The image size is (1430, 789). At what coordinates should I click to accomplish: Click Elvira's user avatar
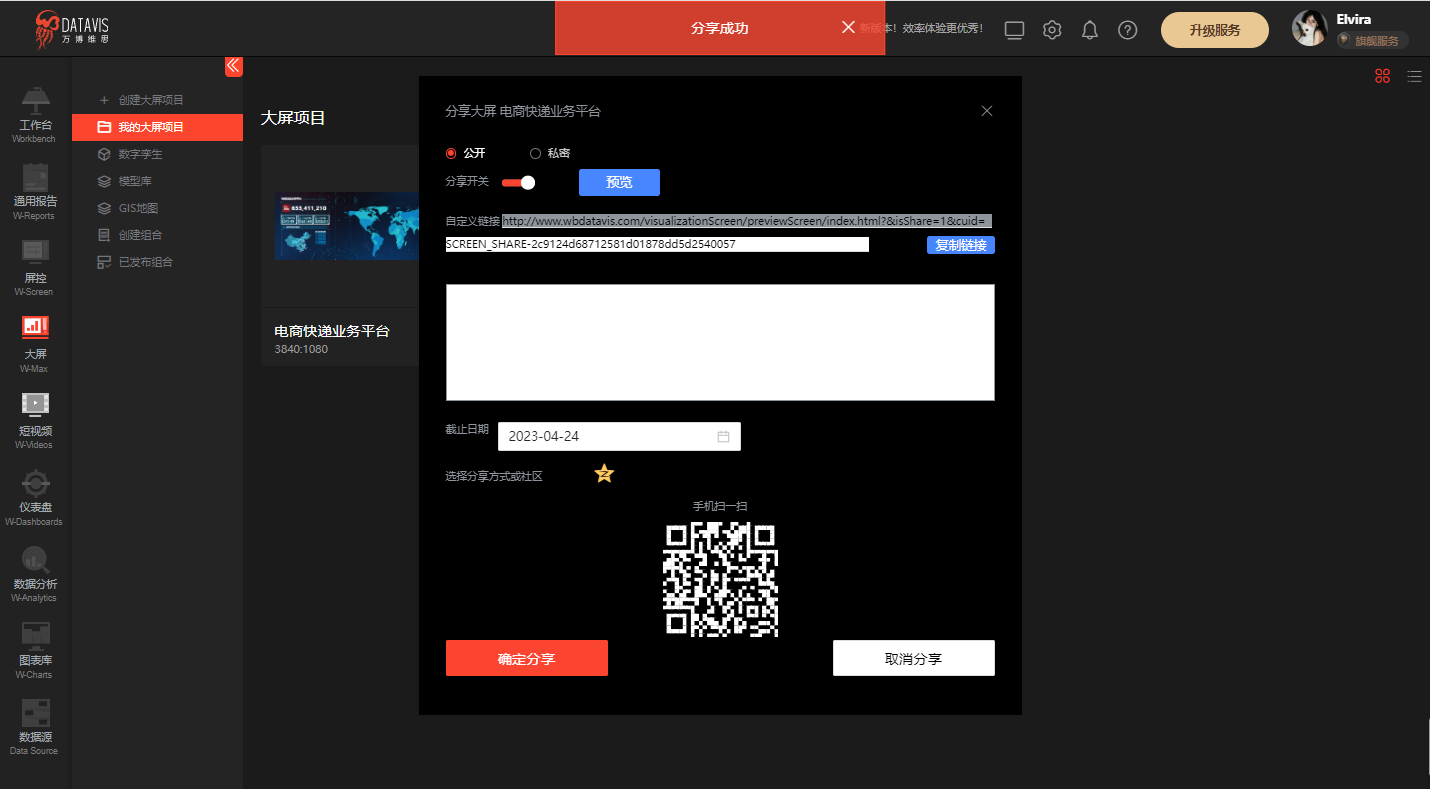[1309, 29]
